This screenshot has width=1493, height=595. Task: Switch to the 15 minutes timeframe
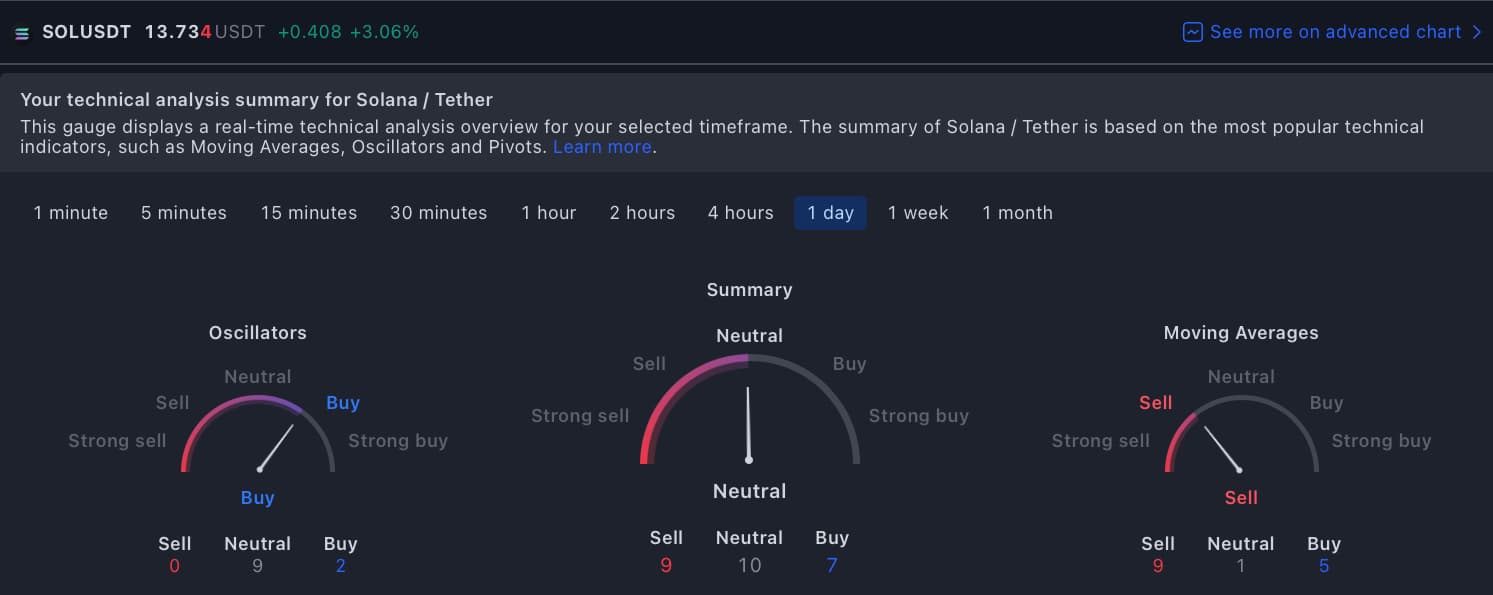[309, 212]
